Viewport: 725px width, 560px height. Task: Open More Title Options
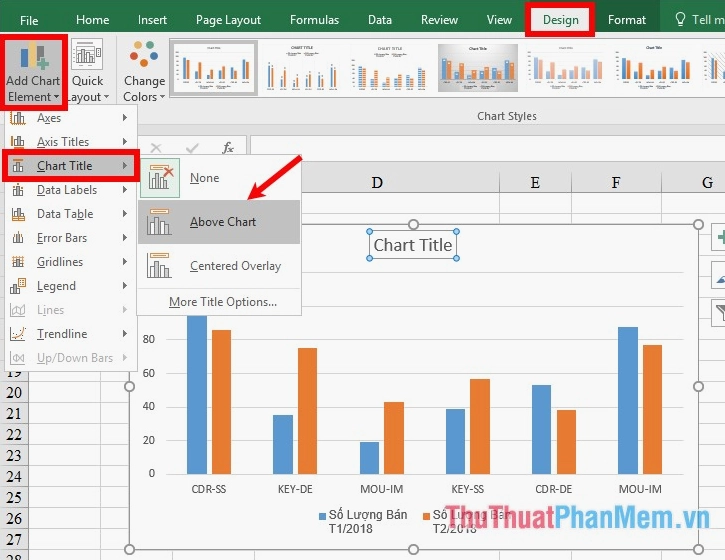[223, 302]
